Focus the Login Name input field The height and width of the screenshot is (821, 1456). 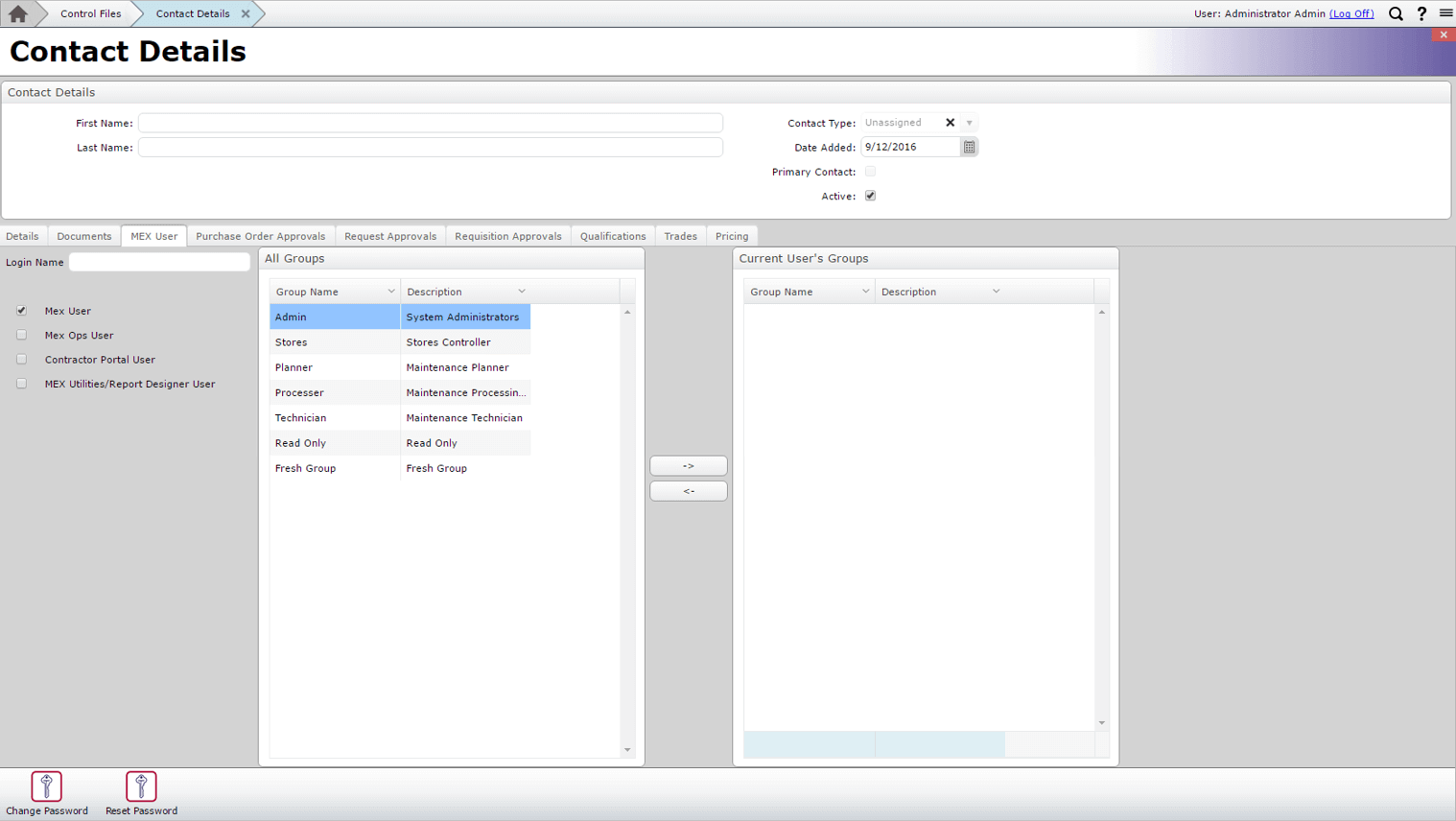coord(159,262)
